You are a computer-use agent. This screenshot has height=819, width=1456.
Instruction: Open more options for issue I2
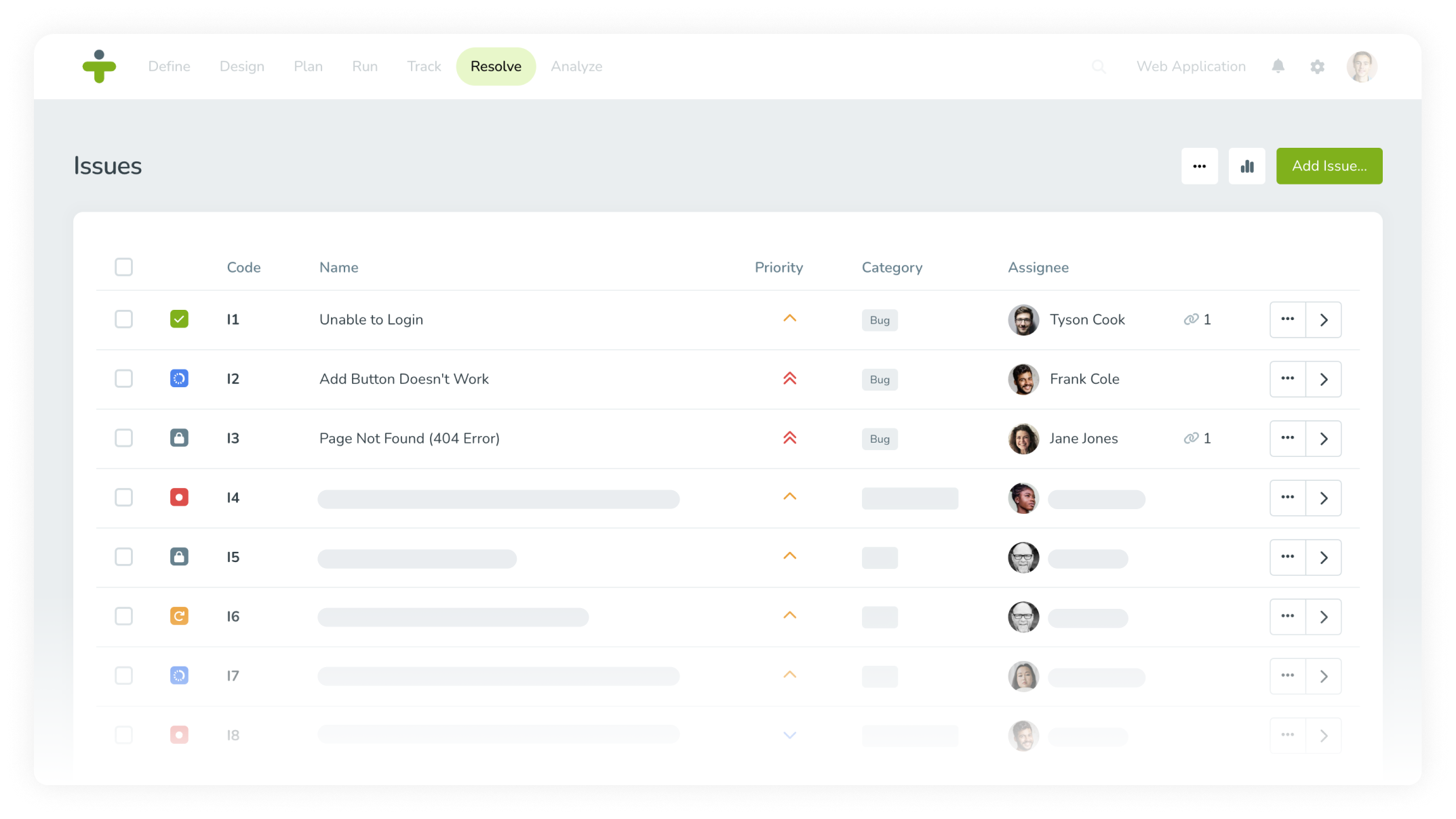click(1287, 379)
